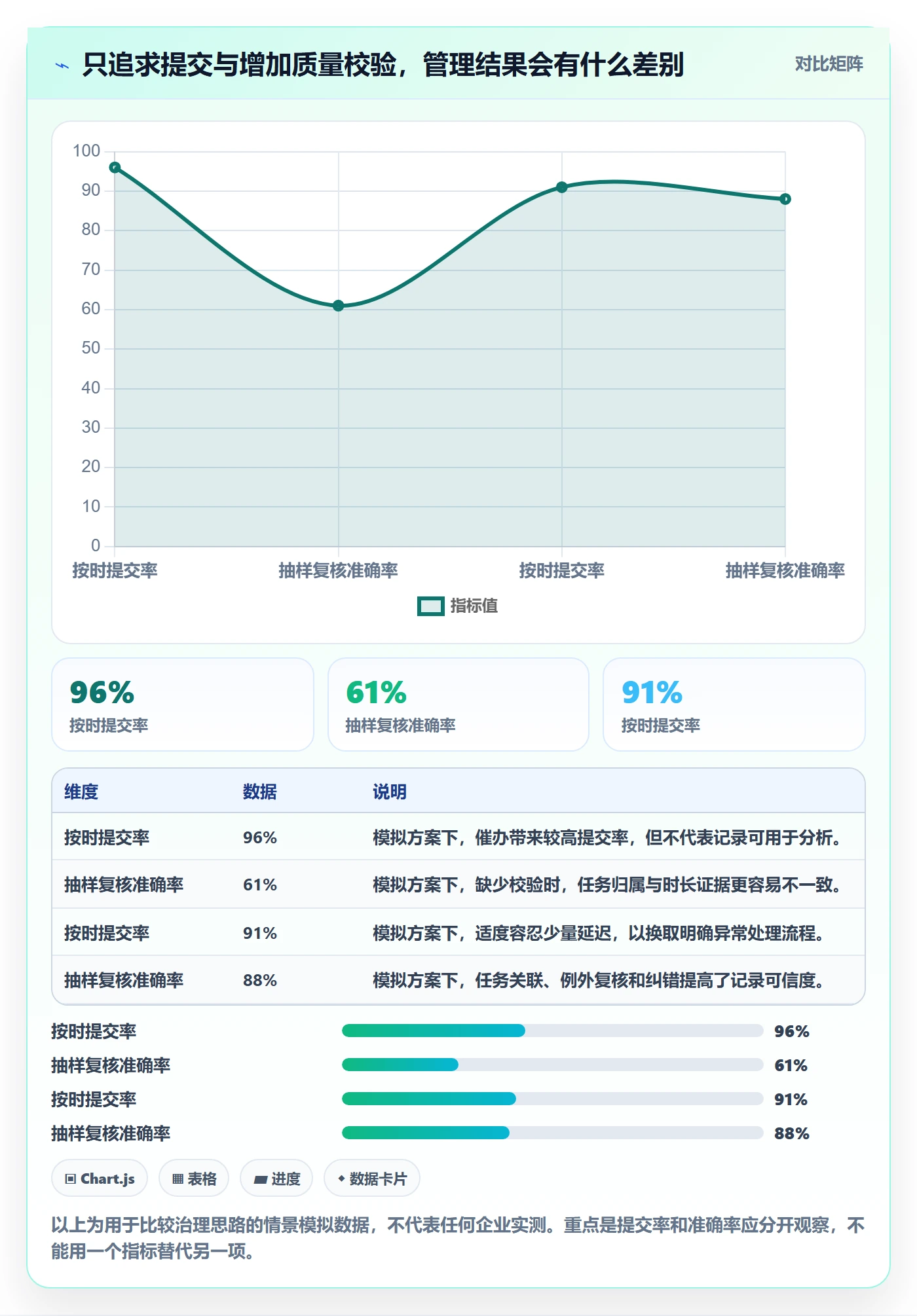Viewport: 917px width, 1316px height.
Task: Click the card title starting with 只追求提交
Action: (x=383, y=65)
